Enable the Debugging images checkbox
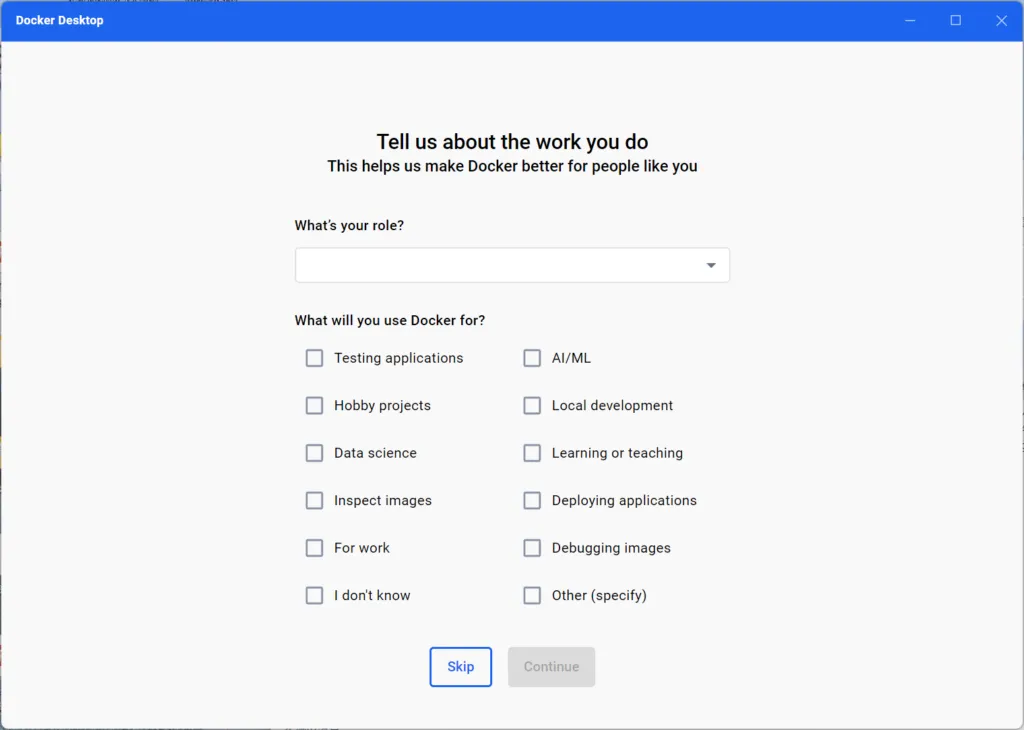 coord(532,548)
